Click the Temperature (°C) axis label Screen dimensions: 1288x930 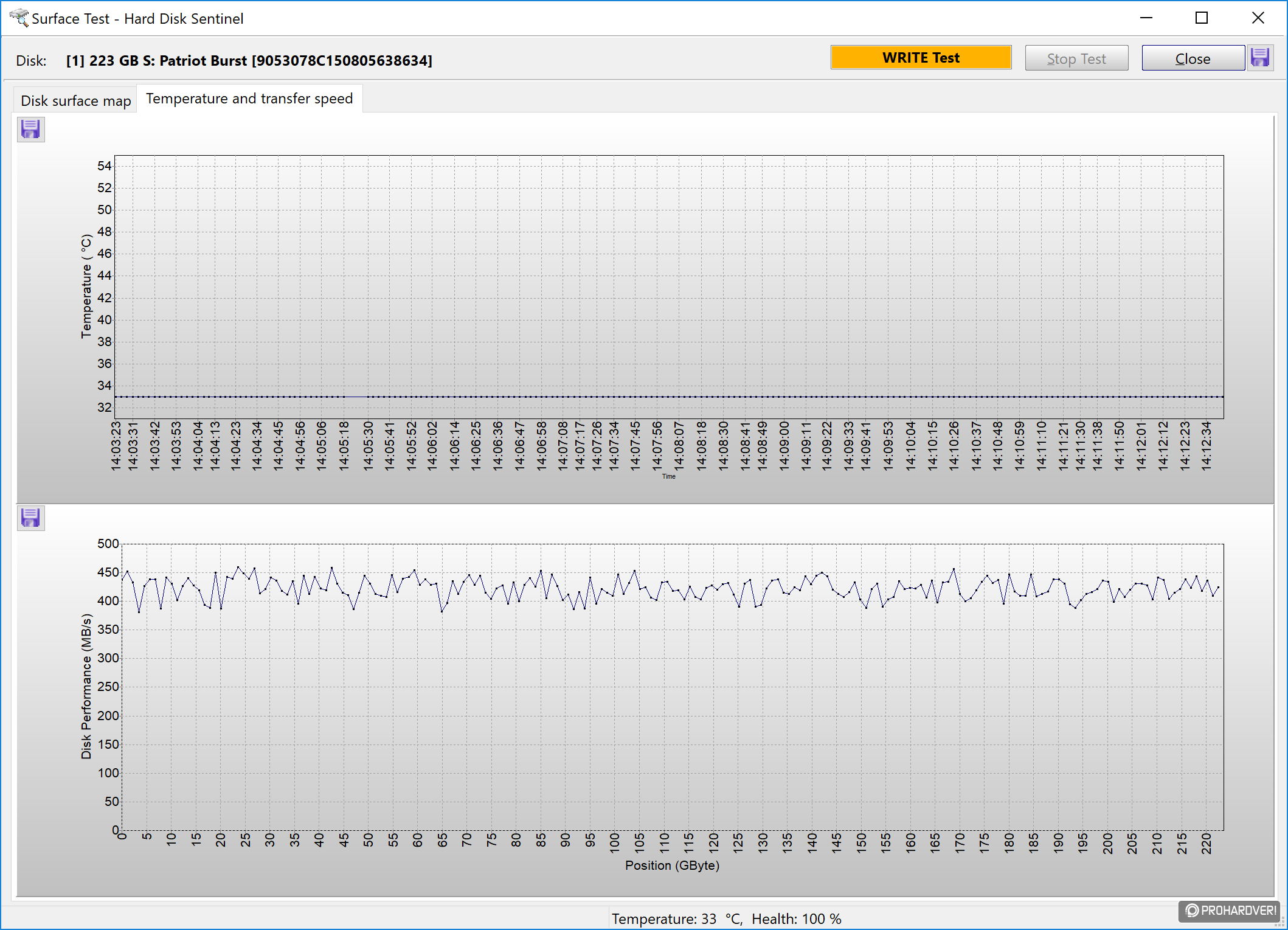coord(86,286)
